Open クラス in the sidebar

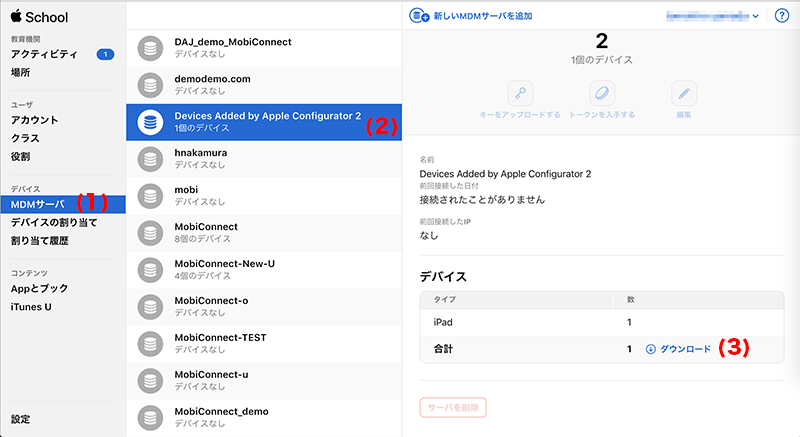(25, 138)
